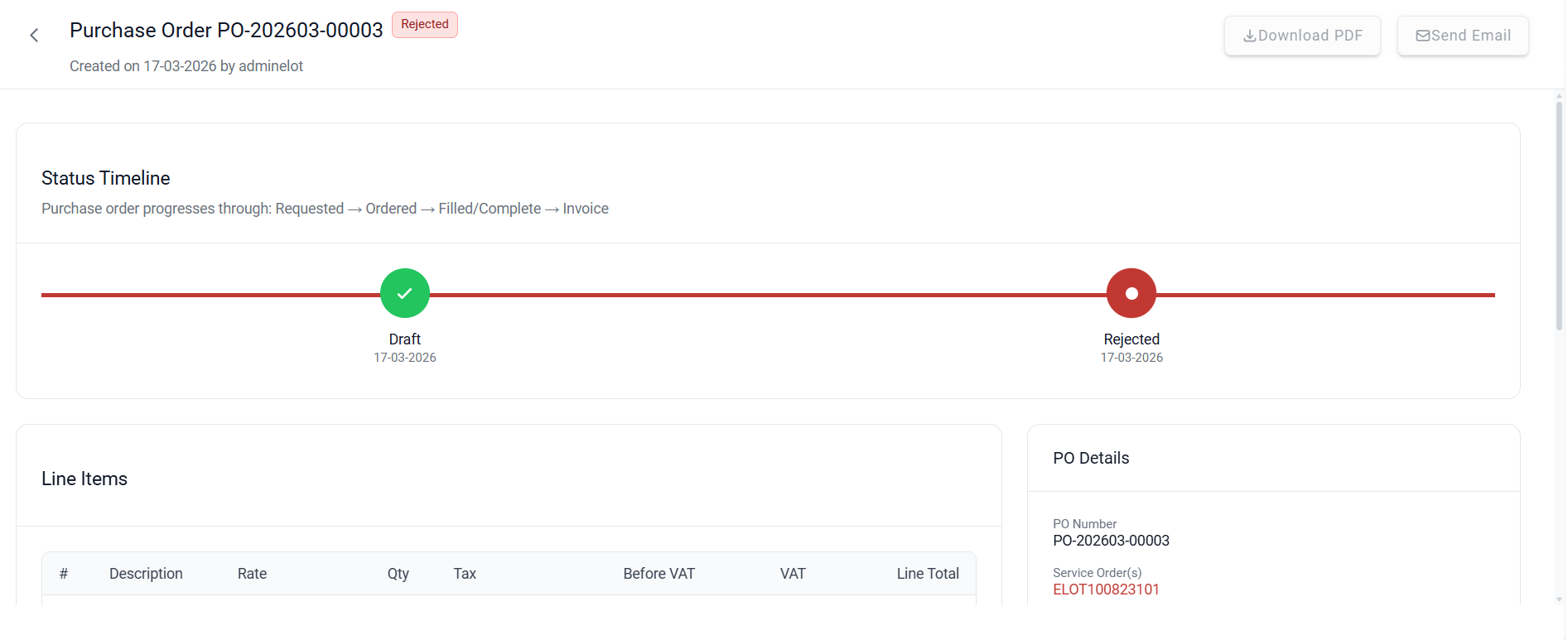Click the envelope icon in Send Email

click(1422, 36)
